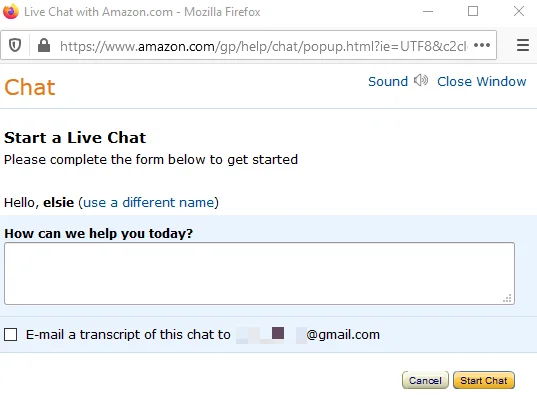Click the @gmail.com email address text

[x=343, y=335]
